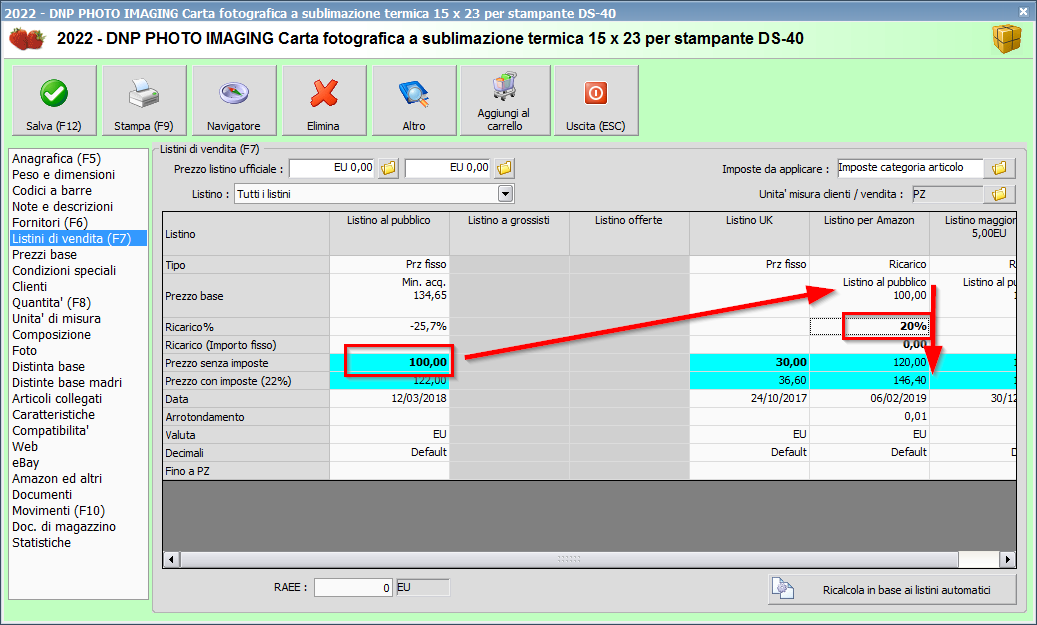Click the horizontal scrollbar thumb
This screenshot has width=1037, height=625.
tap(569, 560)
